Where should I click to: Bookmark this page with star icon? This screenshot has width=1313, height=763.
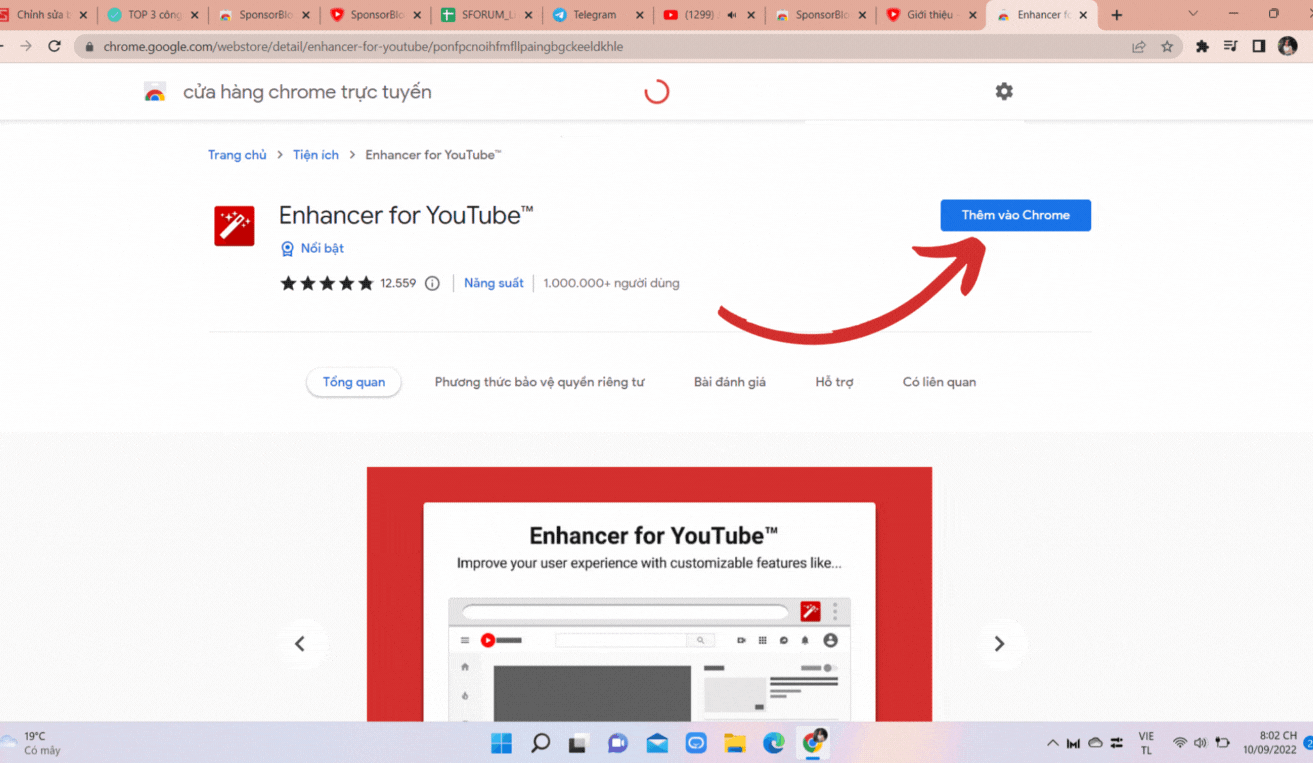click(x=1167, y=46)
